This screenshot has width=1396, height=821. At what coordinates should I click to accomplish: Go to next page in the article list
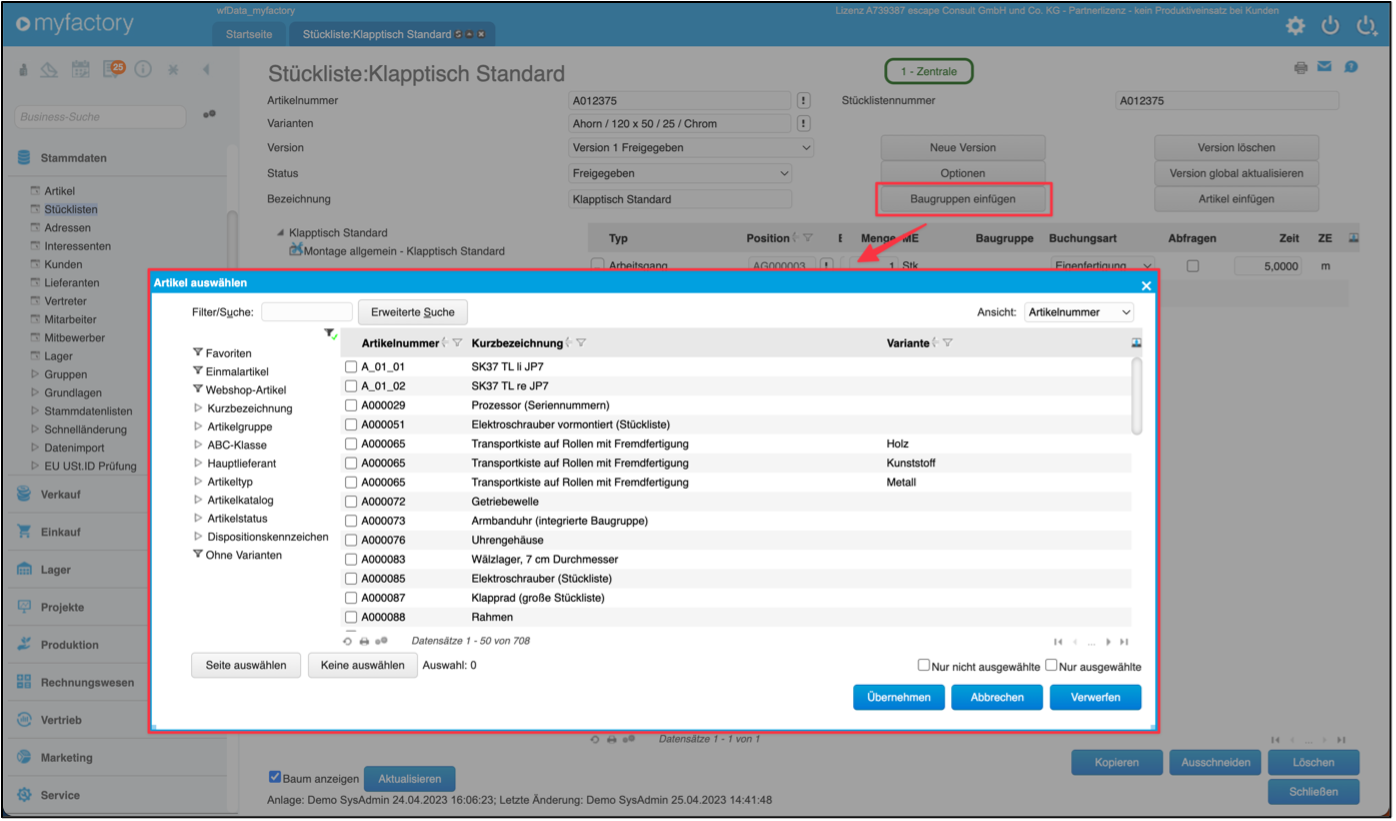click(x=1109, y=641)
